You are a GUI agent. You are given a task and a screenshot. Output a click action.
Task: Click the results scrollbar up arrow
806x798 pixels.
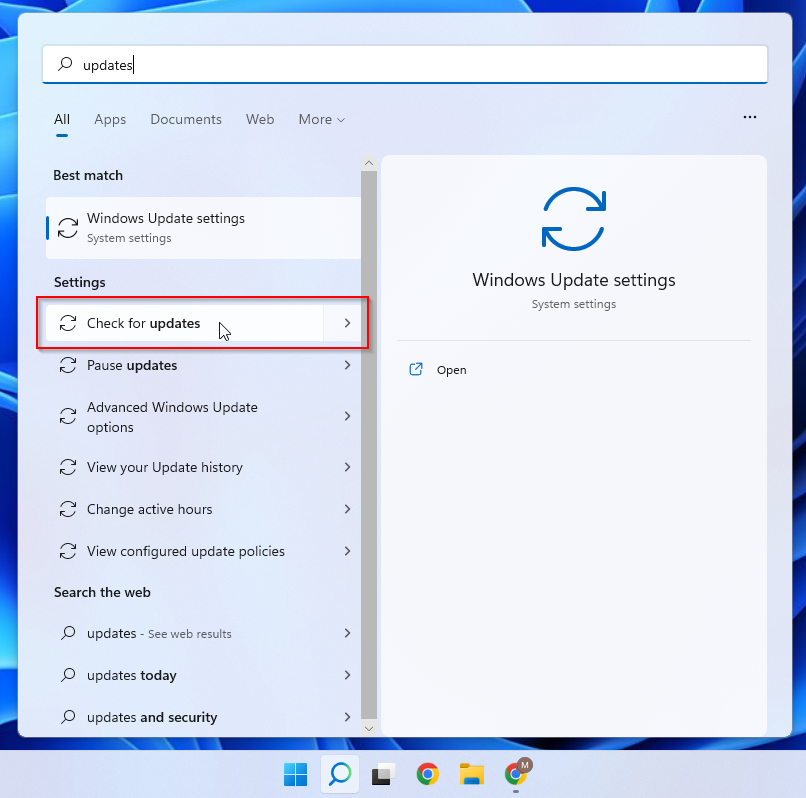point(369,163)
